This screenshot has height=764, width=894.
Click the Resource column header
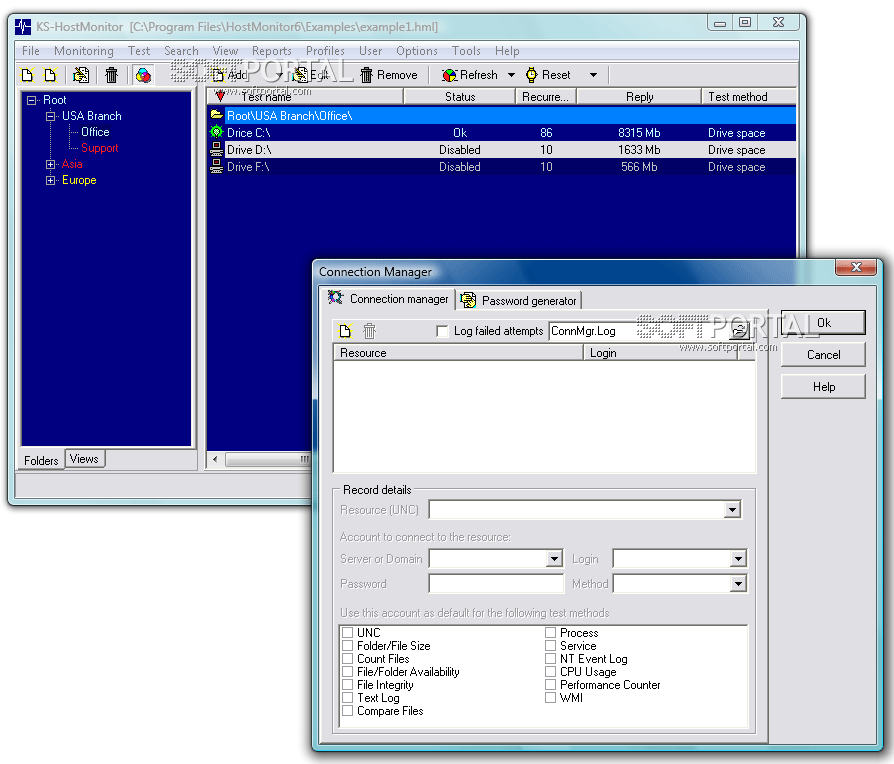click(x=458, y=353)
